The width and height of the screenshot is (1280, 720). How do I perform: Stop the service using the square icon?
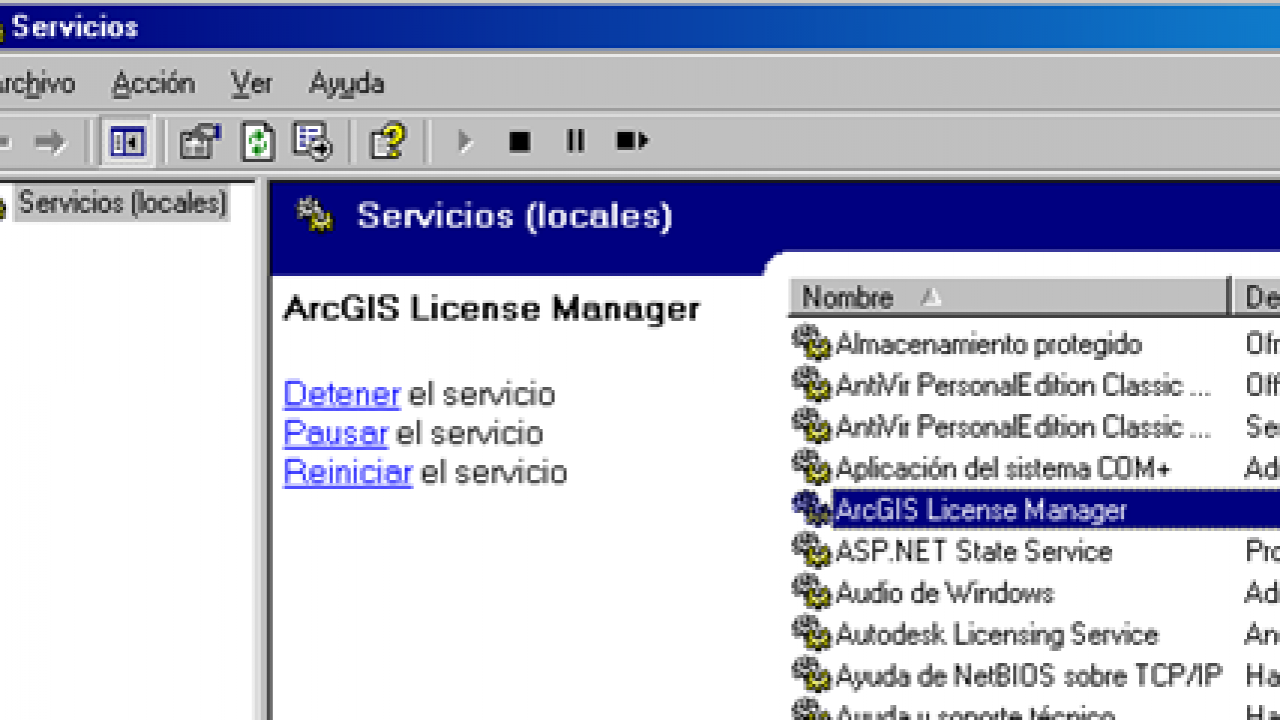[519, 141]
